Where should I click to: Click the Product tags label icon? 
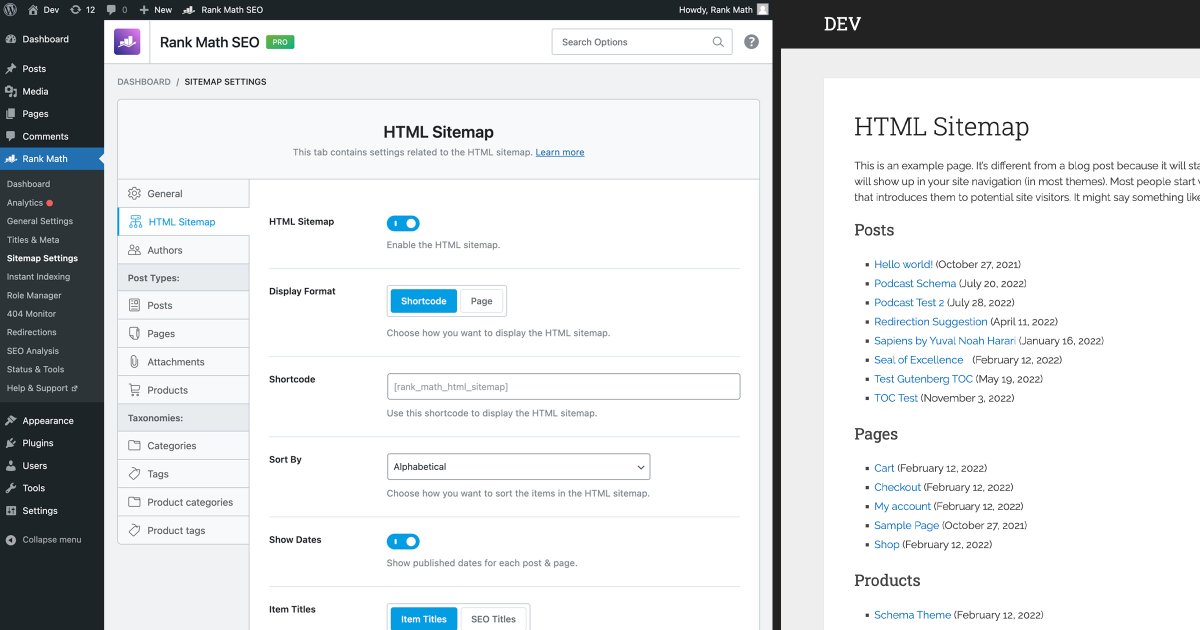point(134,530)
